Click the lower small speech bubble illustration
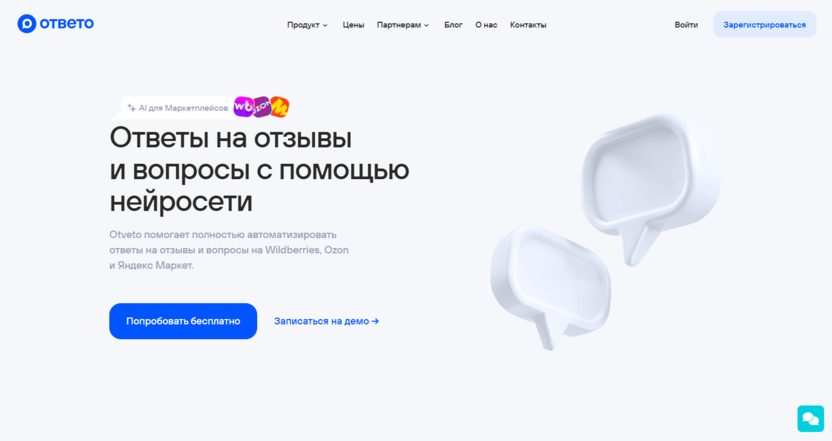Screen dimensions: 832x441 click(x=550, y=284)
